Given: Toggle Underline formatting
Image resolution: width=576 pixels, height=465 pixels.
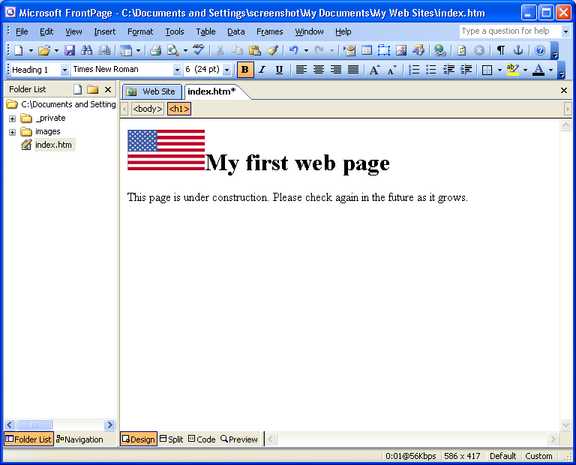Looking at the screenshot, I should pos(279,69).
